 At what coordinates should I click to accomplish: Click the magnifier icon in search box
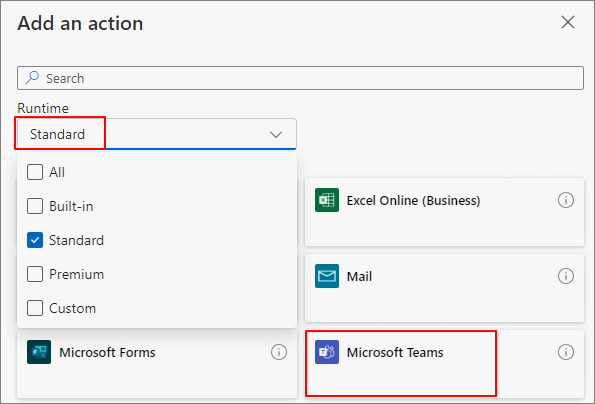click(32, 78)
